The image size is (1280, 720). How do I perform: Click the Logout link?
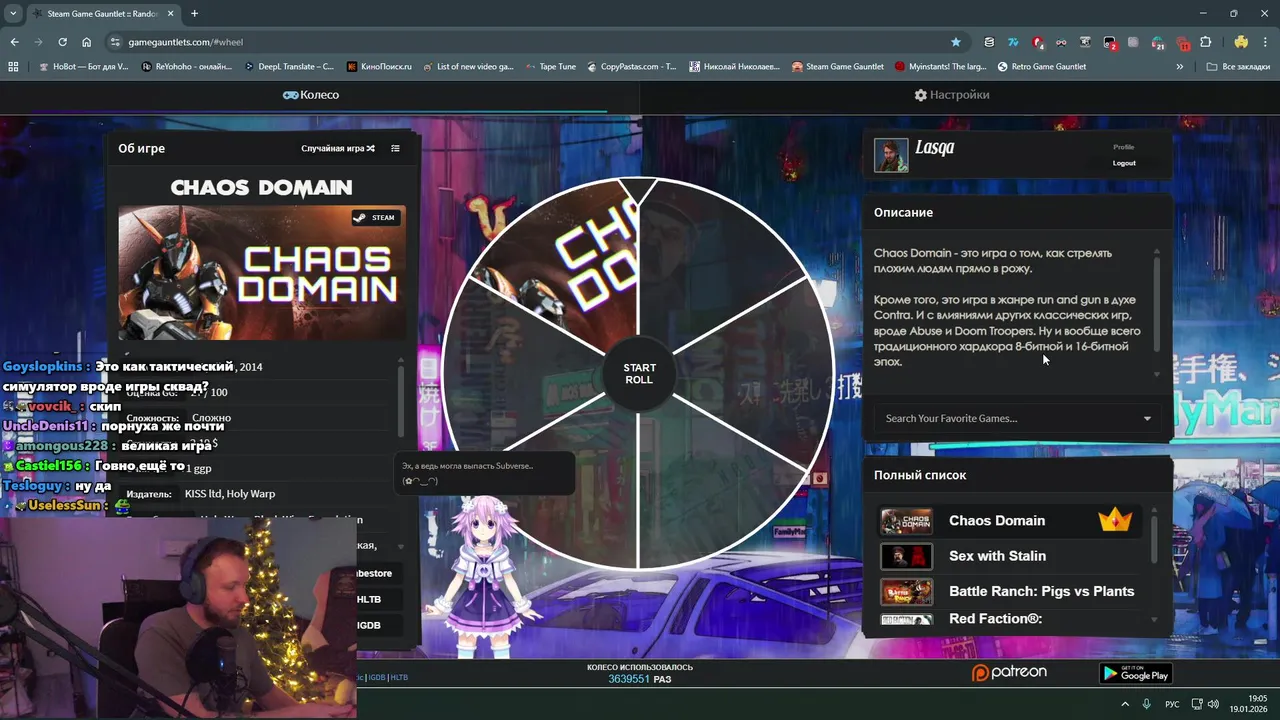[1124, 163]
